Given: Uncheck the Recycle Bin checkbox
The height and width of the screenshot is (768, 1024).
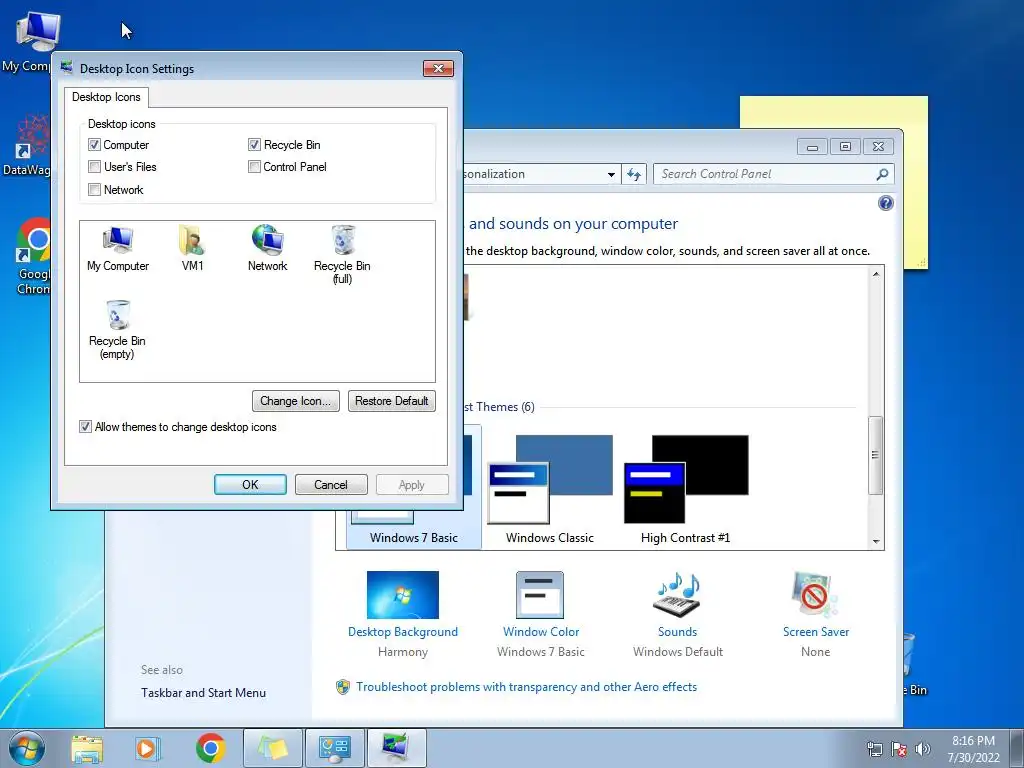Looking at the screenshot, I should (x=255, y=145).
